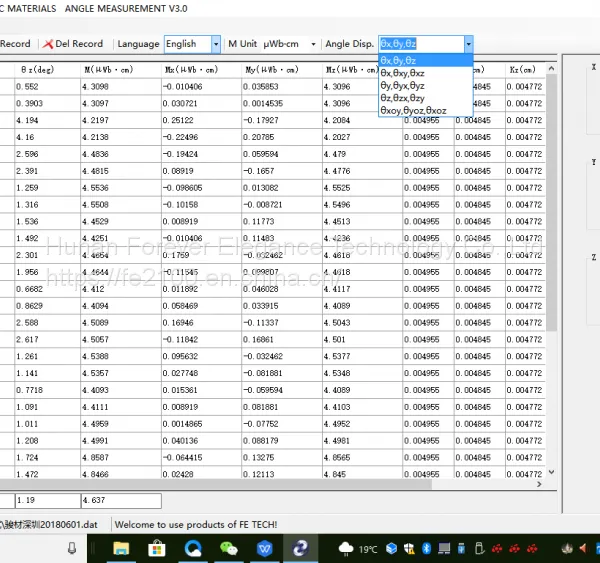Select the Mx cell 0.0014865
The height and width of the screenshot is (563, 600).
coord(201,424)
